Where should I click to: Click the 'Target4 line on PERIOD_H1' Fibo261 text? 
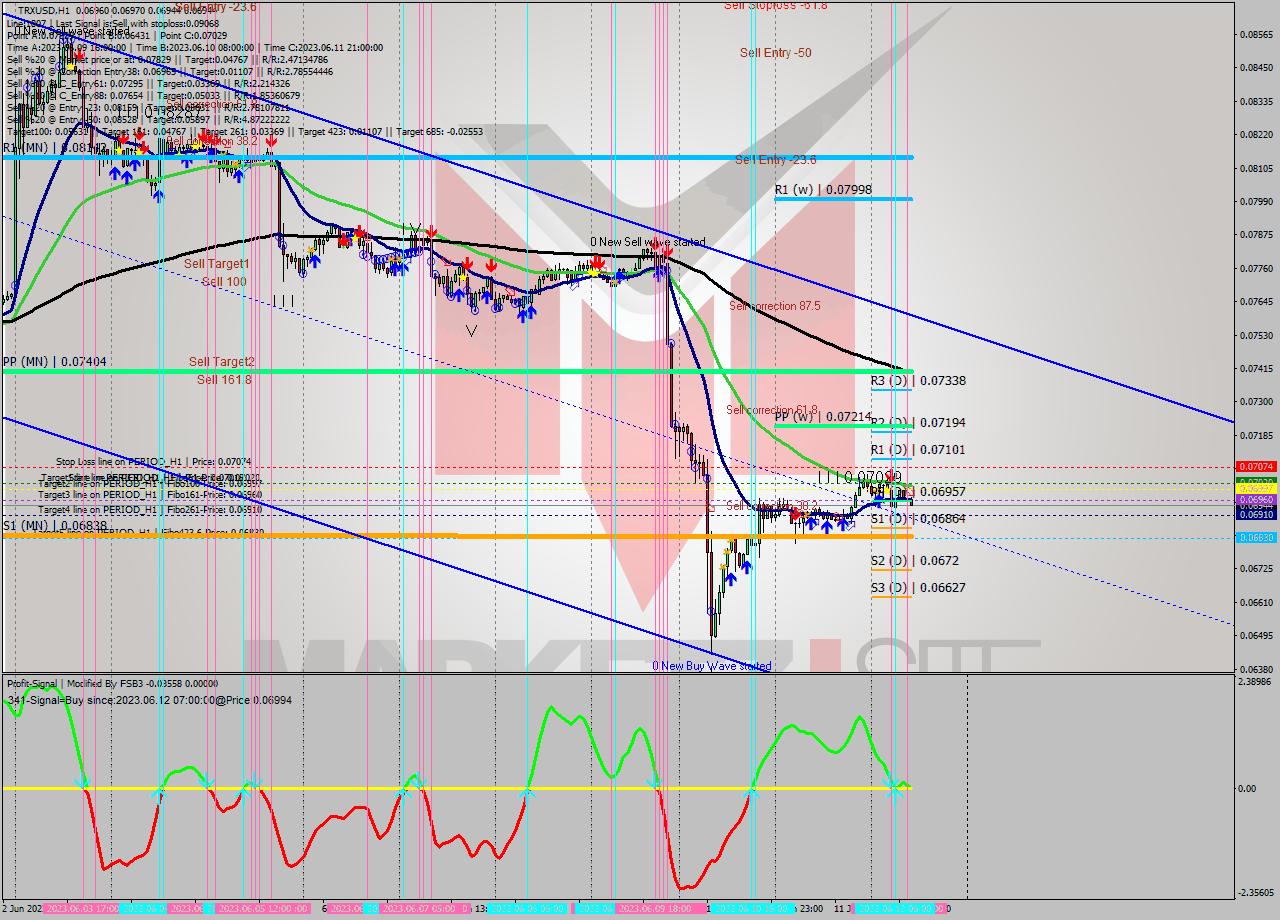tap(150, 510)
